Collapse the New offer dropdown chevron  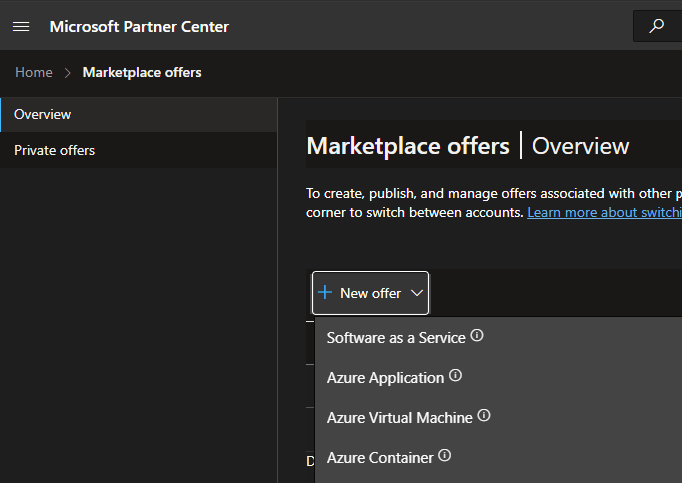[417, 293]
